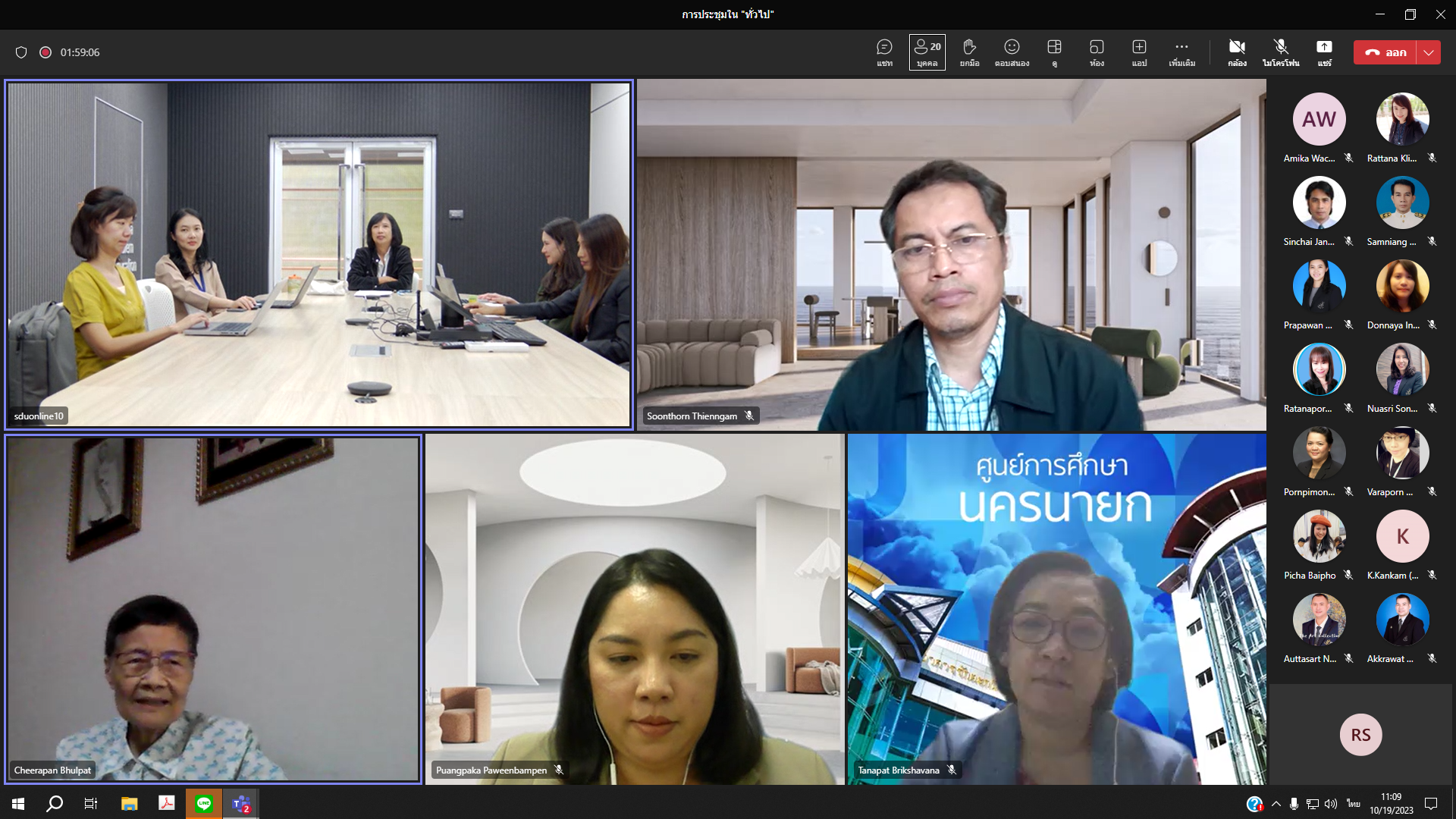The image size is (1456, 819).
Task: Open the clock and date flyout
Action: coord(1392,804)
